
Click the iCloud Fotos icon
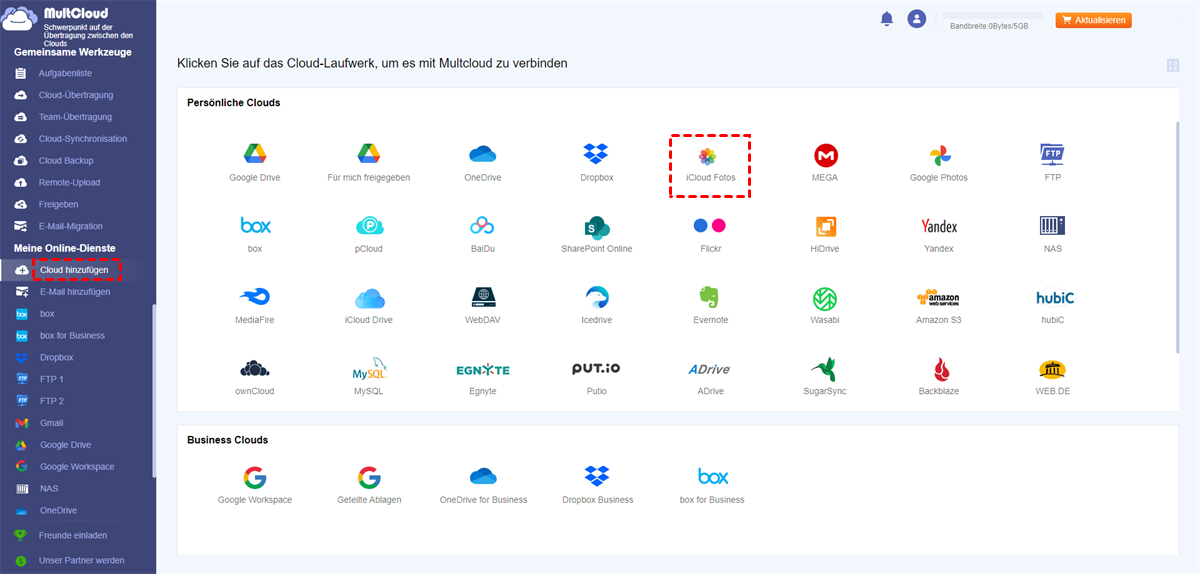(708, 156)
